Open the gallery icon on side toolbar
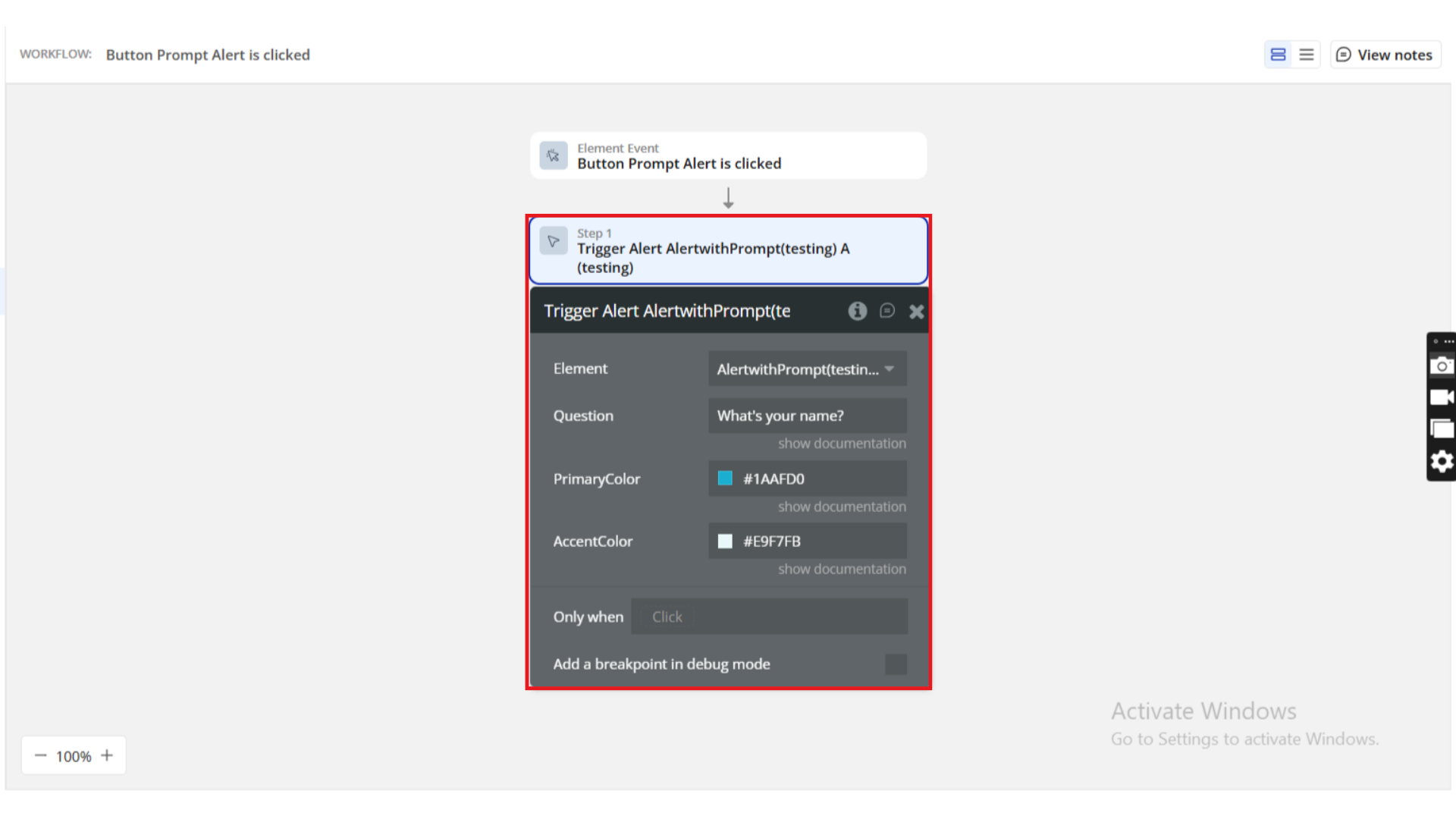The width and height of the screenshot is (1456, 819). 1441,429
